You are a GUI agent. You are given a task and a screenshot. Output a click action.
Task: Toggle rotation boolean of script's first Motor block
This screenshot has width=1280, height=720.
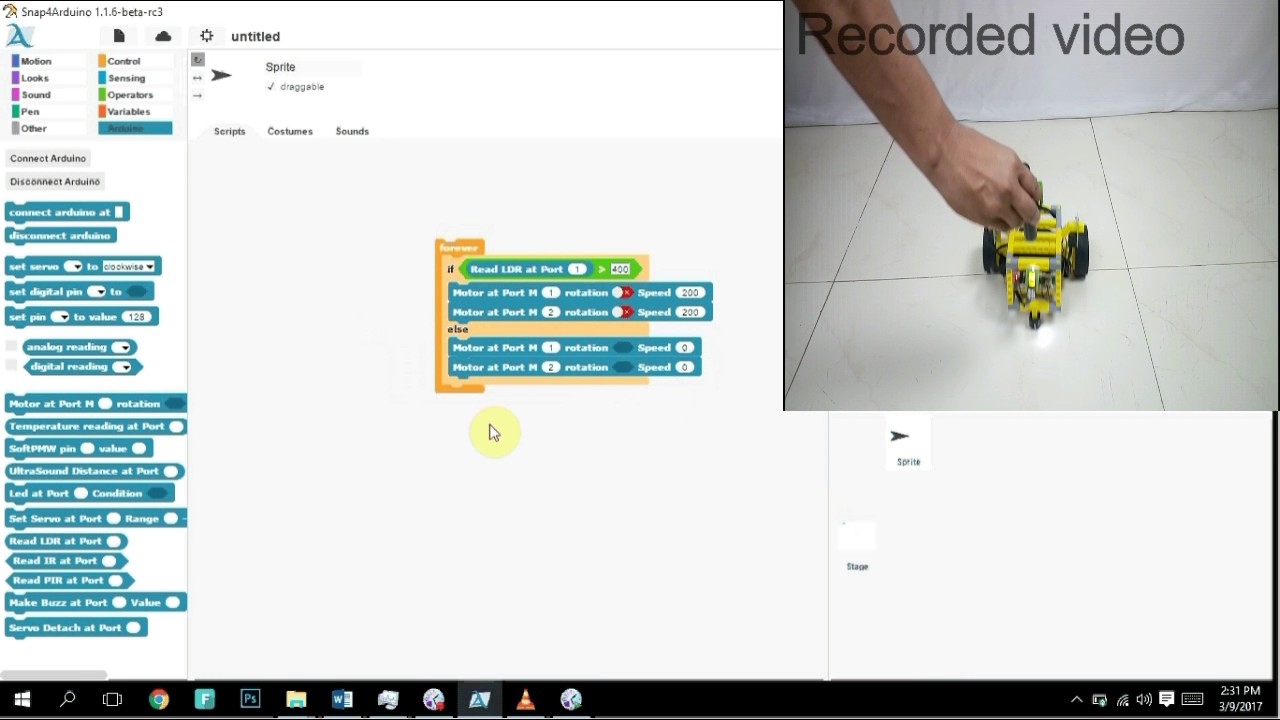point(623,292)
